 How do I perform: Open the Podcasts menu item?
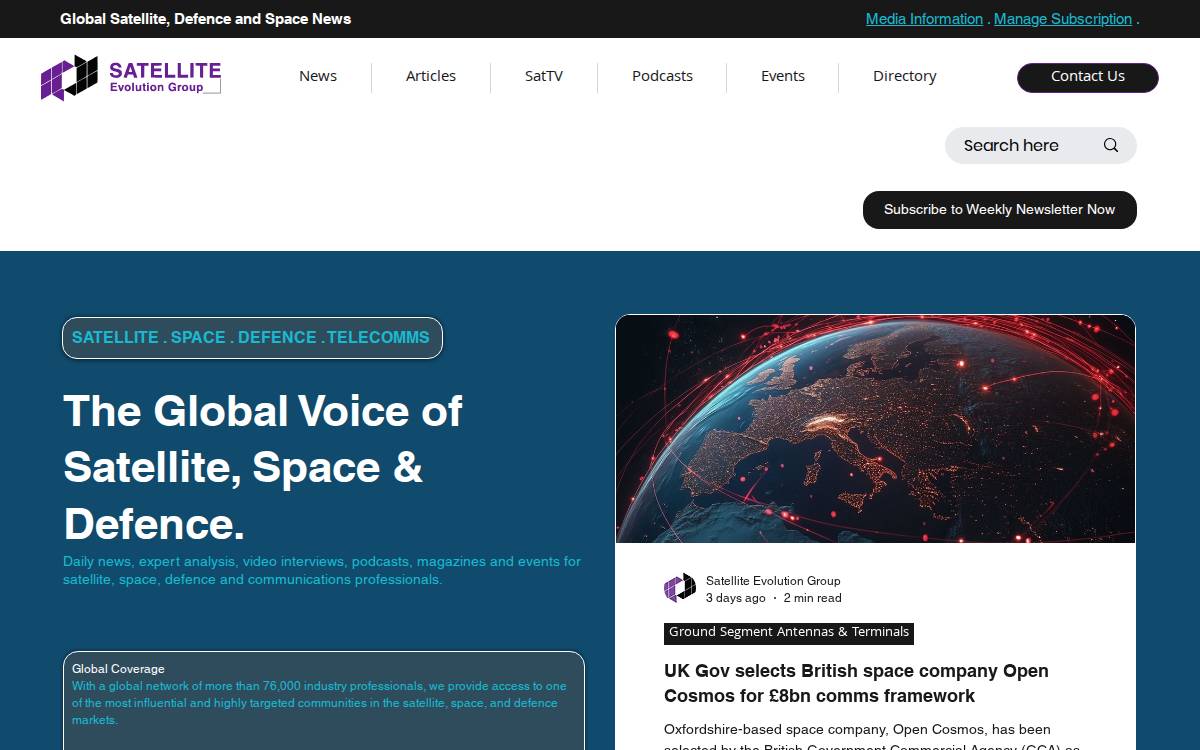pyautogui.click(x=662, y=76)
